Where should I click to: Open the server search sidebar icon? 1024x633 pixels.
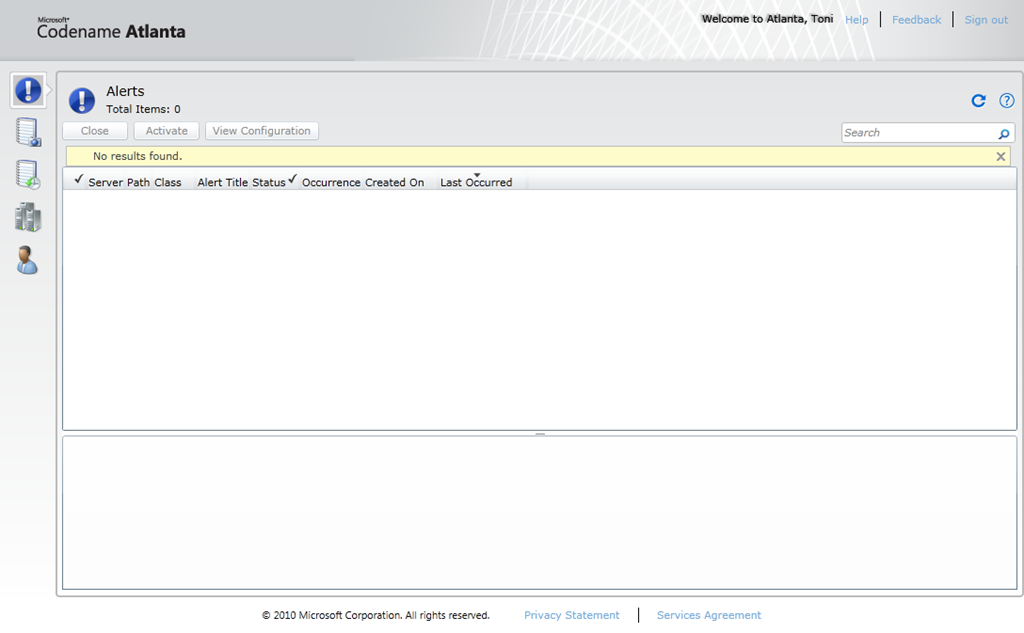coord(28,132)
